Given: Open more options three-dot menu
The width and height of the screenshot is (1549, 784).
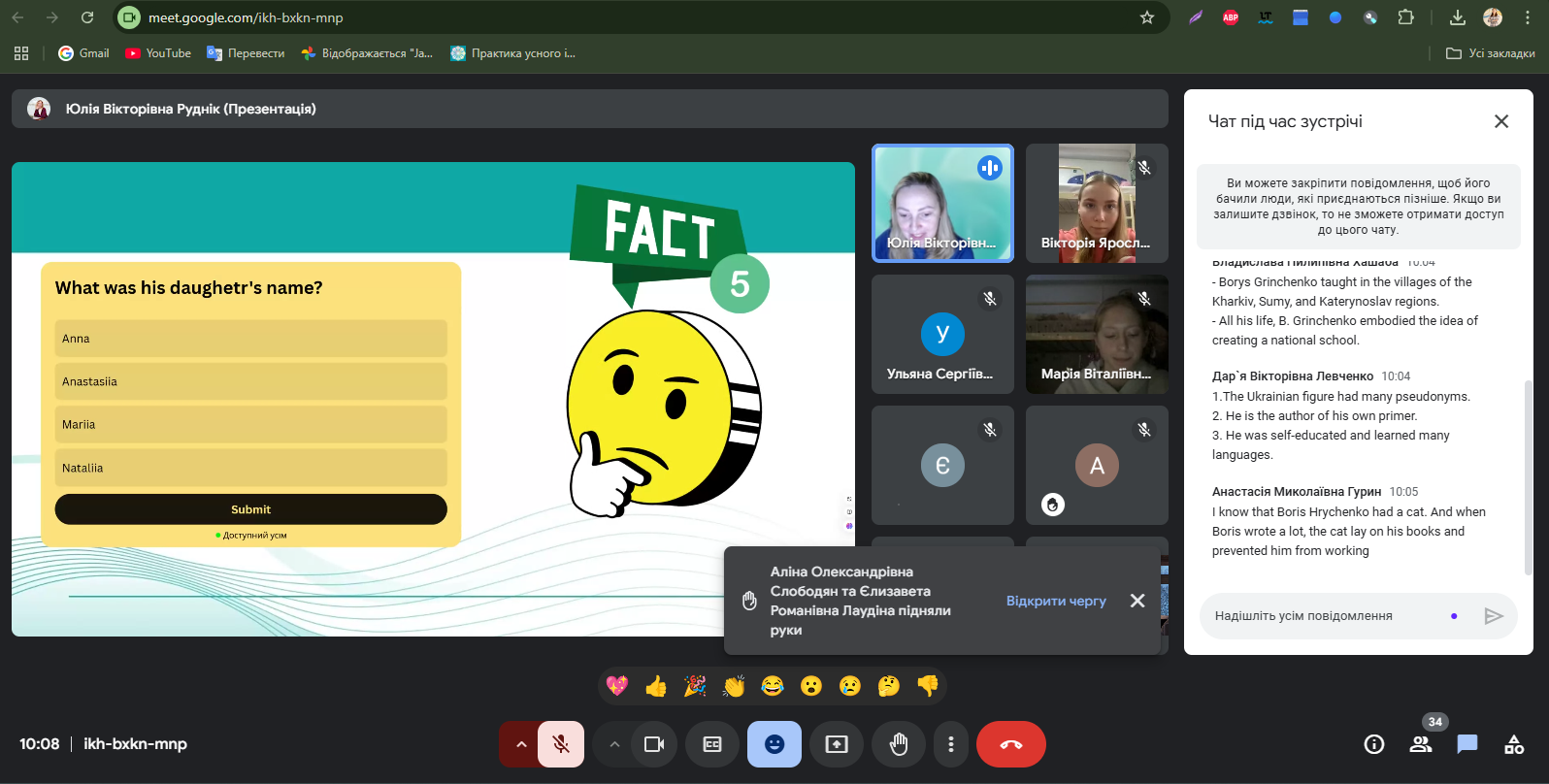Looking at the screenshot, I should (x=950, y=744).
